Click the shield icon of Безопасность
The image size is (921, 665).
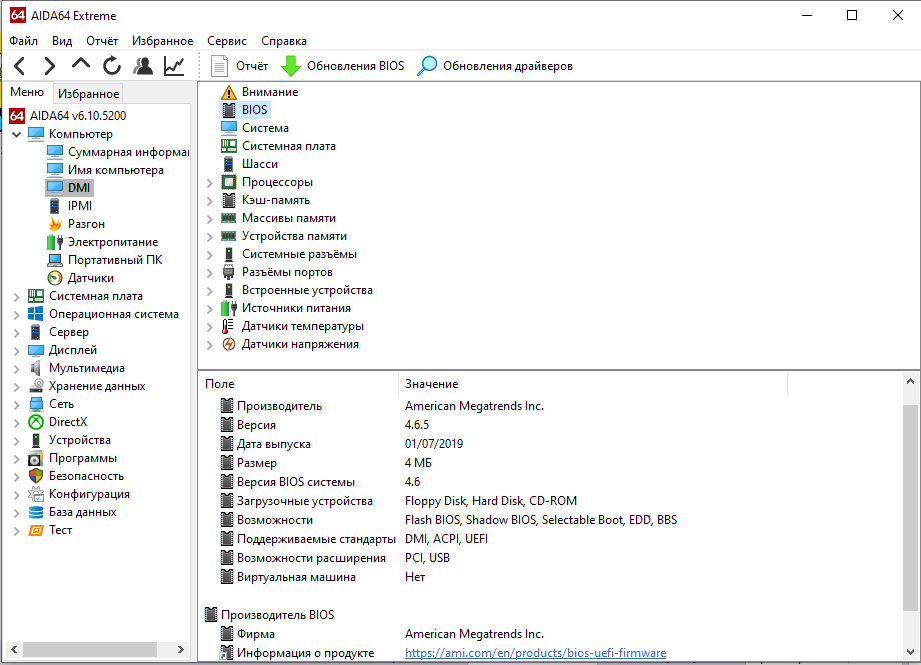pyautogui.click(x=36, y=476)
